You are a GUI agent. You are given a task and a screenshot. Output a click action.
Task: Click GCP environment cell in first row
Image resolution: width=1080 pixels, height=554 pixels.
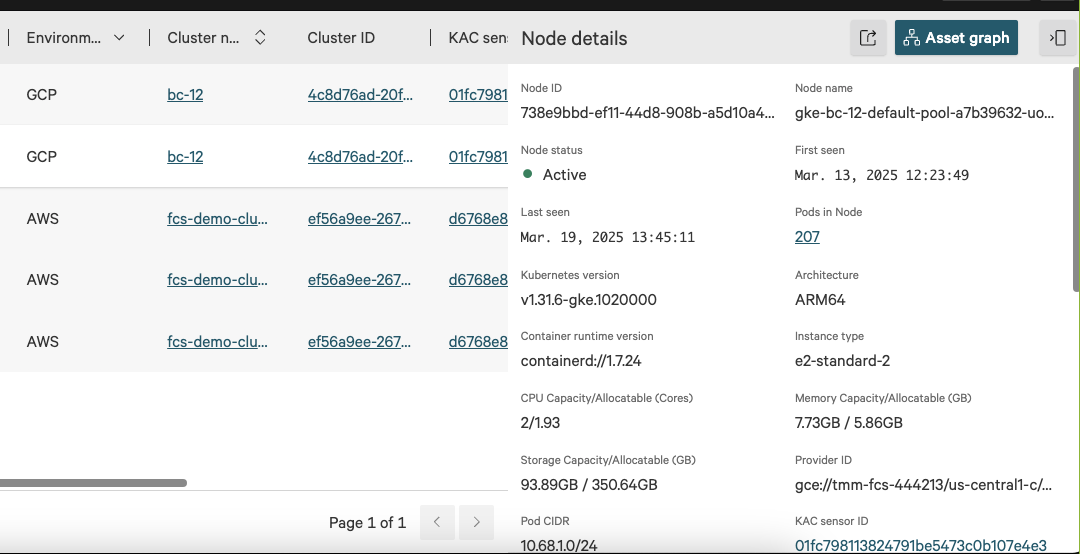pyautogui.click(x=41, y=95)
